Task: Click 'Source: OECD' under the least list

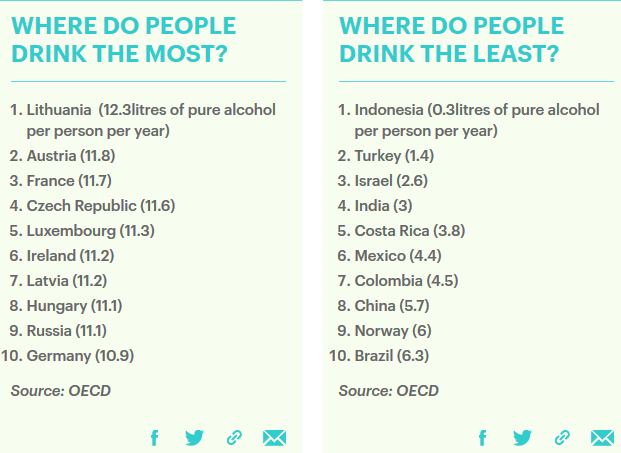Action: pyautogui.click(x=388, y=390)
